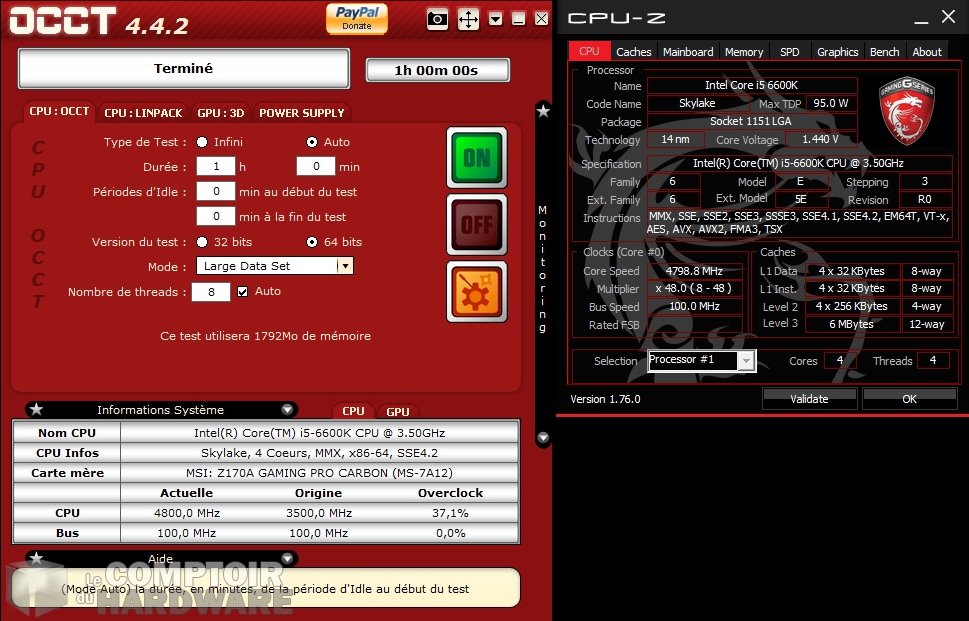The image size is (969, 621).
Task: Click the 37,1% overclock cell
Action: (x=451, y=513)
